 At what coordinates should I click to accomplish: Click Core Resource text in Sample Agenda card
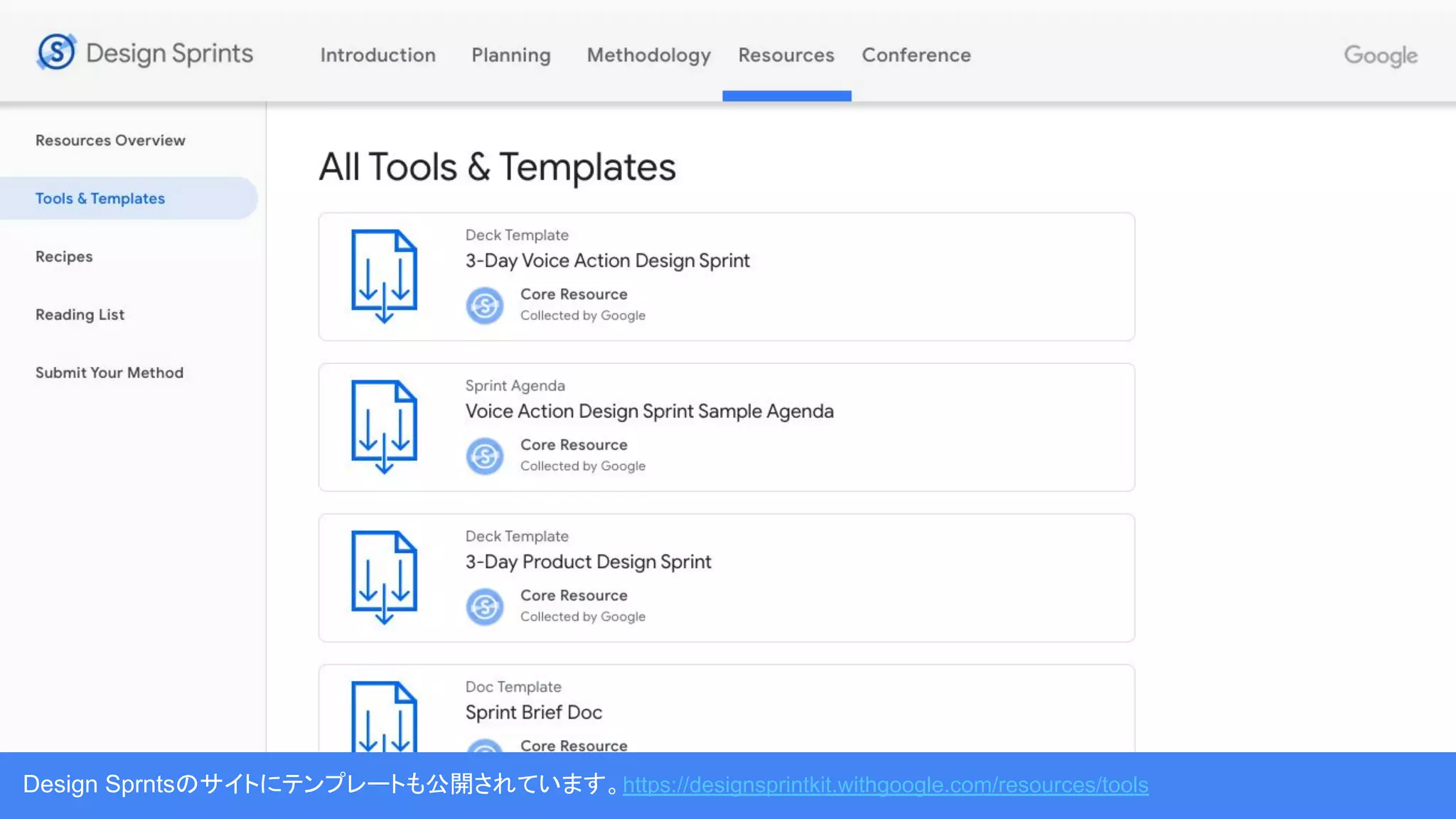coord(574,445)
